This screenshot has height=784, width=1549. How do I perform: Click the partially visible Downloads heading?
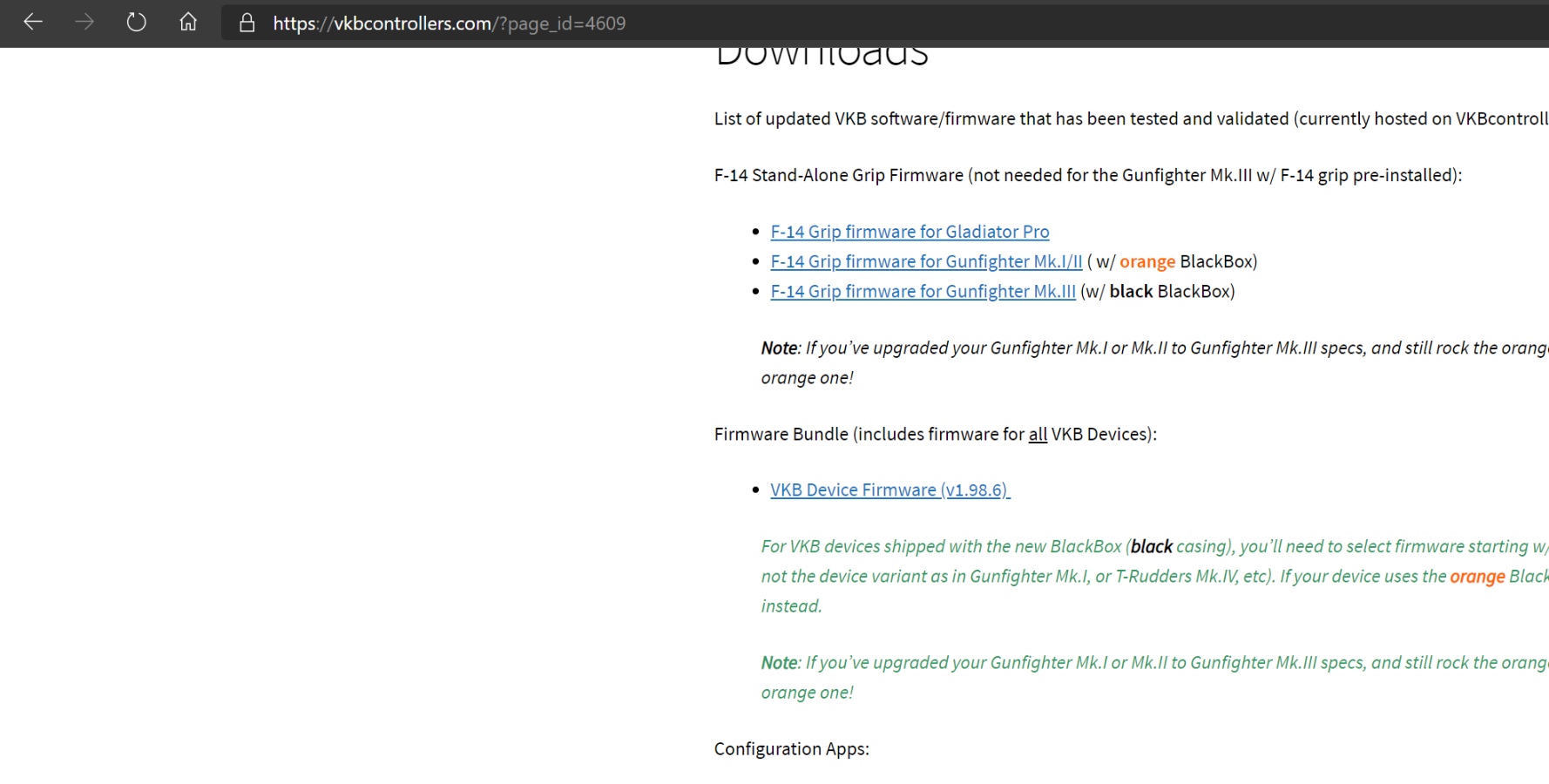point(822,56)
